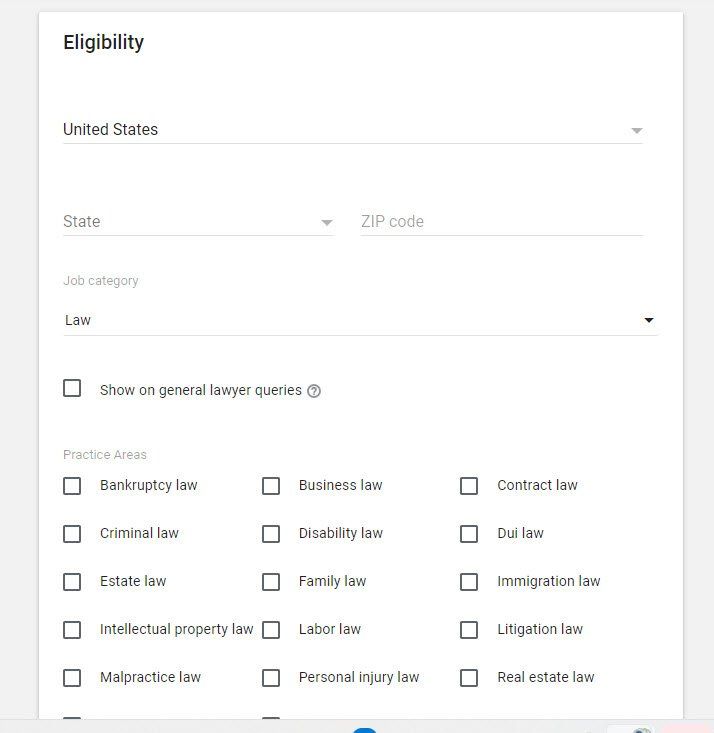Enable Show on general lawyer queries

pyautogui.click(x=72, y=388)
